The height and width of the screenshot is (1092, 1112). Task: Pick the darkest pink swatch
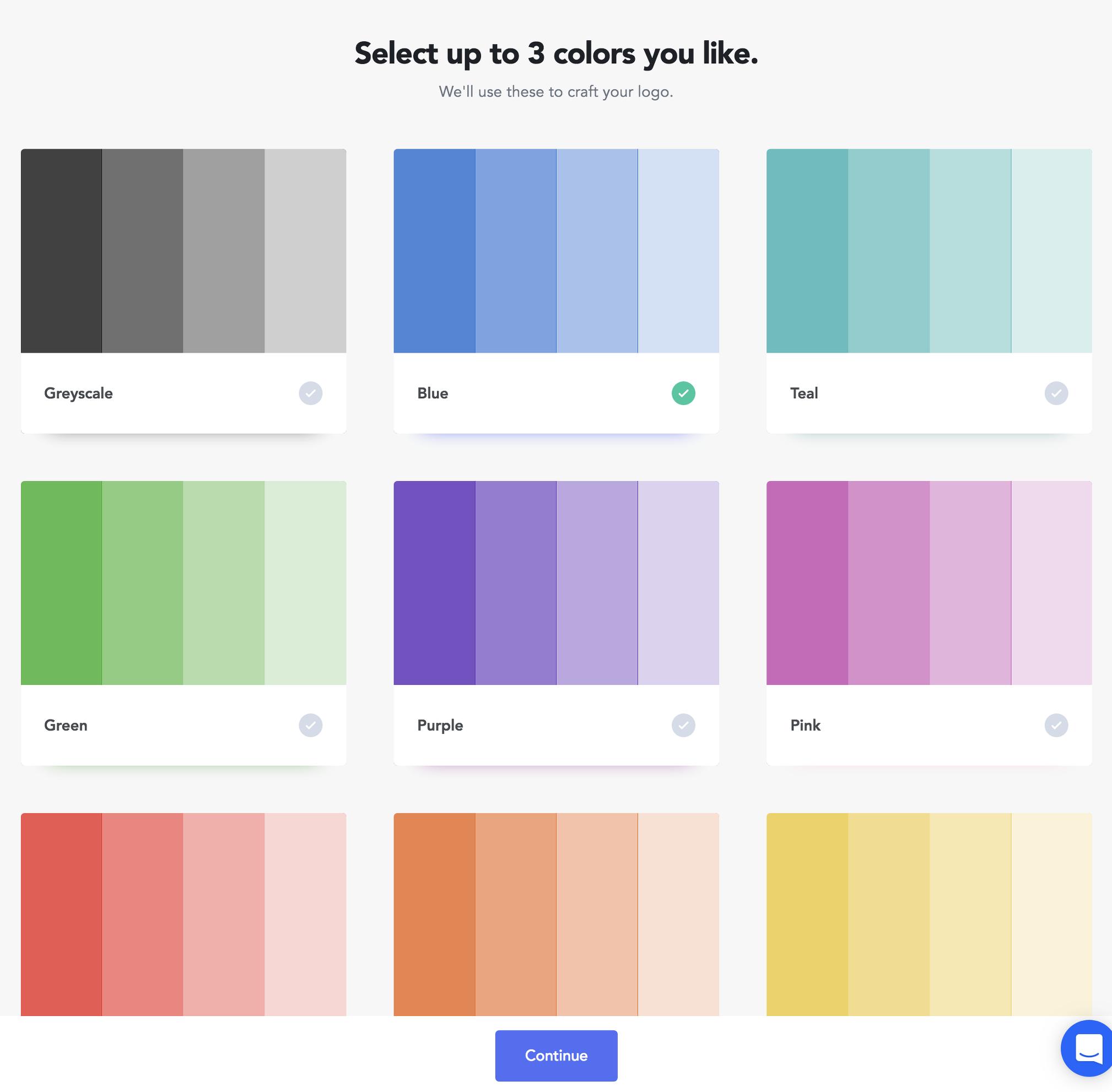807,583
